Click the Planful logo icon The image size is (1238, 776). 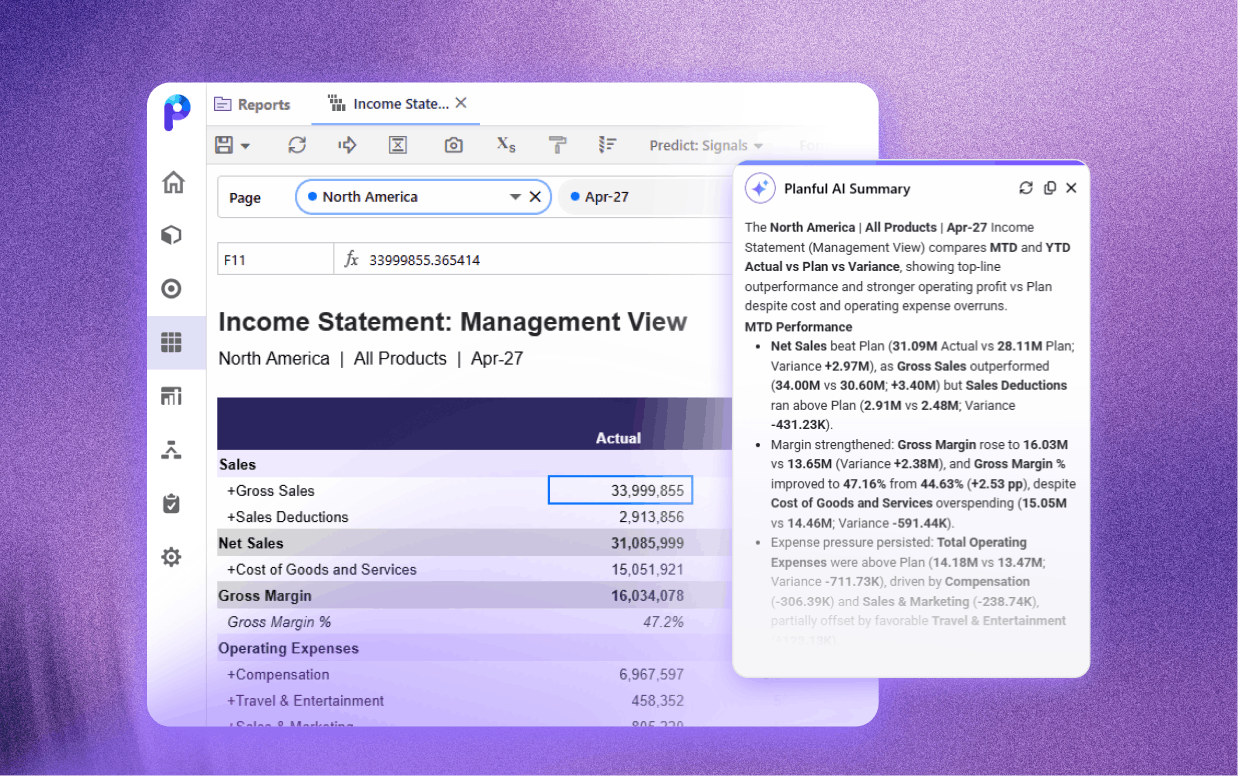pos(176,112)
